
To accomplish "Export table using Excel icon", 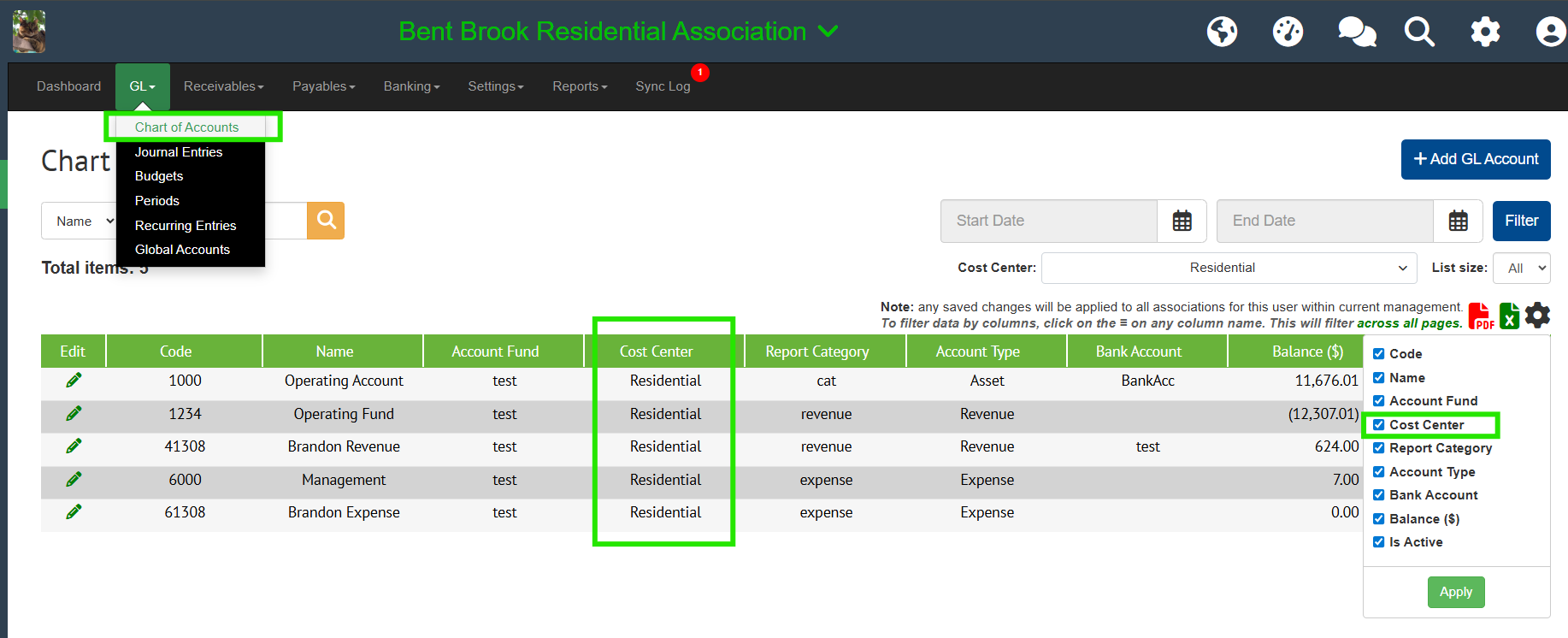I will [1509, 316].
